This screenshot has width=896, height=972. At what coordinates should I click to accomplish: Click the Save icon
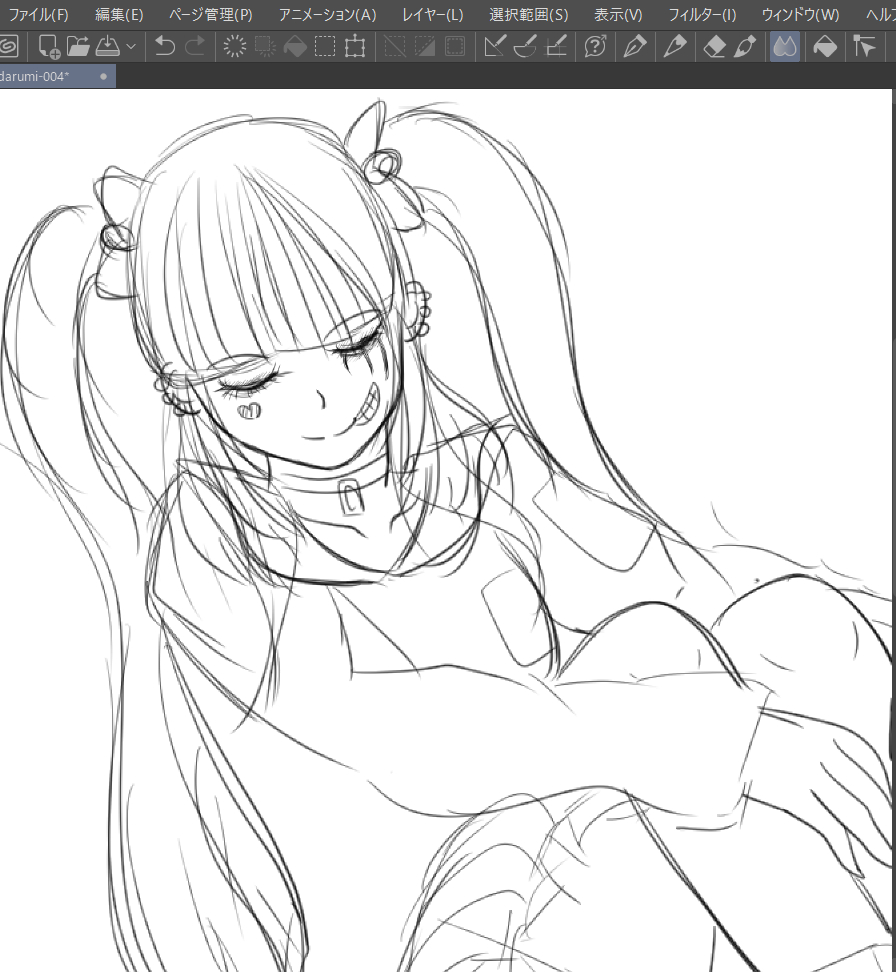click(x=108, y=46)
